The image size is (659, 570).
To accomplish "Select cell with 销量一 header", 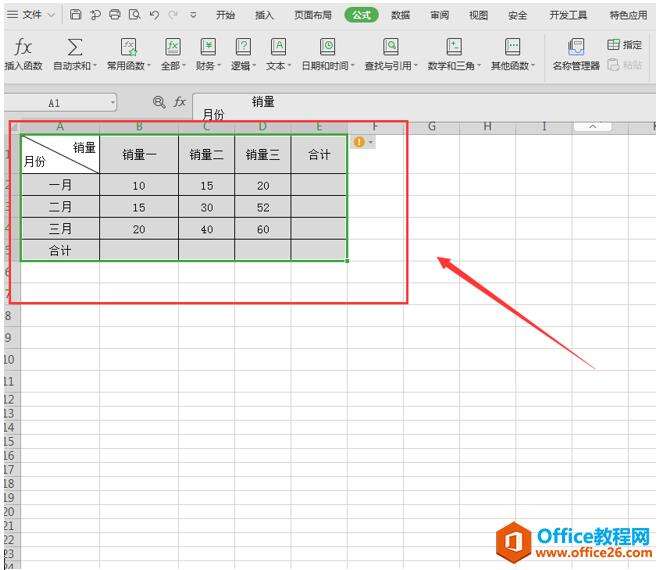I will tap(139, 155).
